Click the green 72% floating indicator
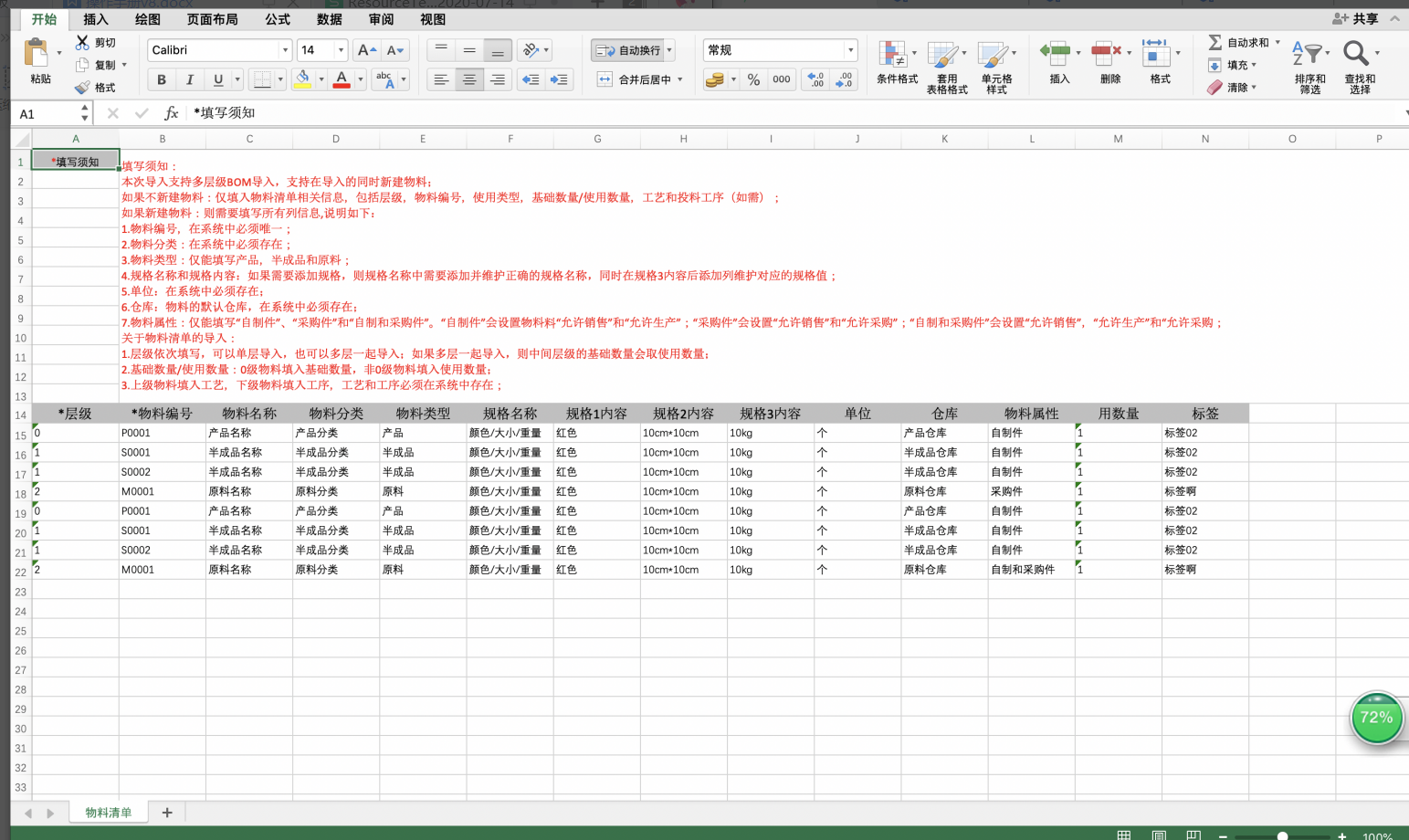The image size is (1409, 840). pyautogui.click(x=1376, y=718)
